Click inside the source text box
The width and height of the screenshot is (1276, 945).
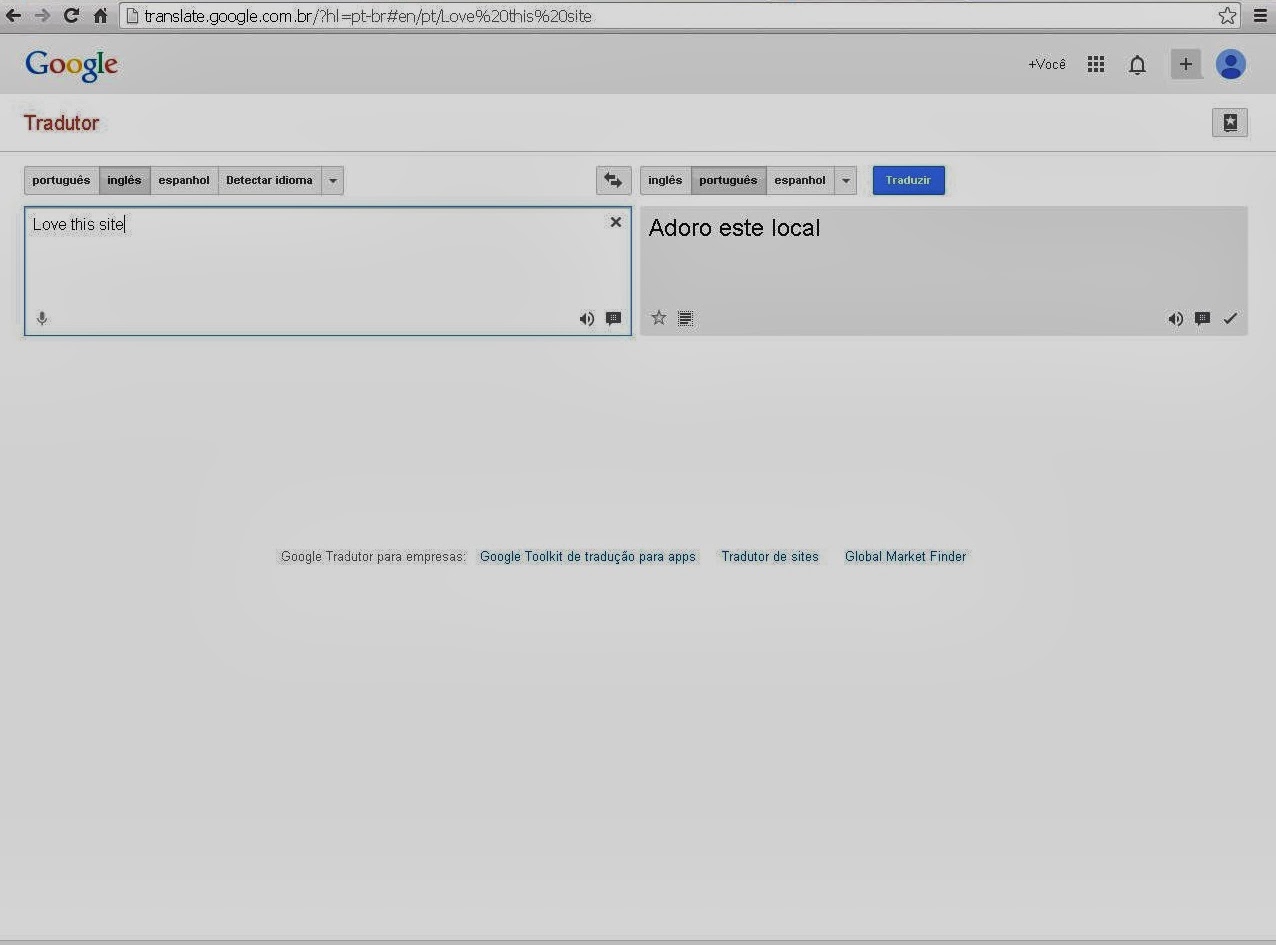tap(328, 270)
